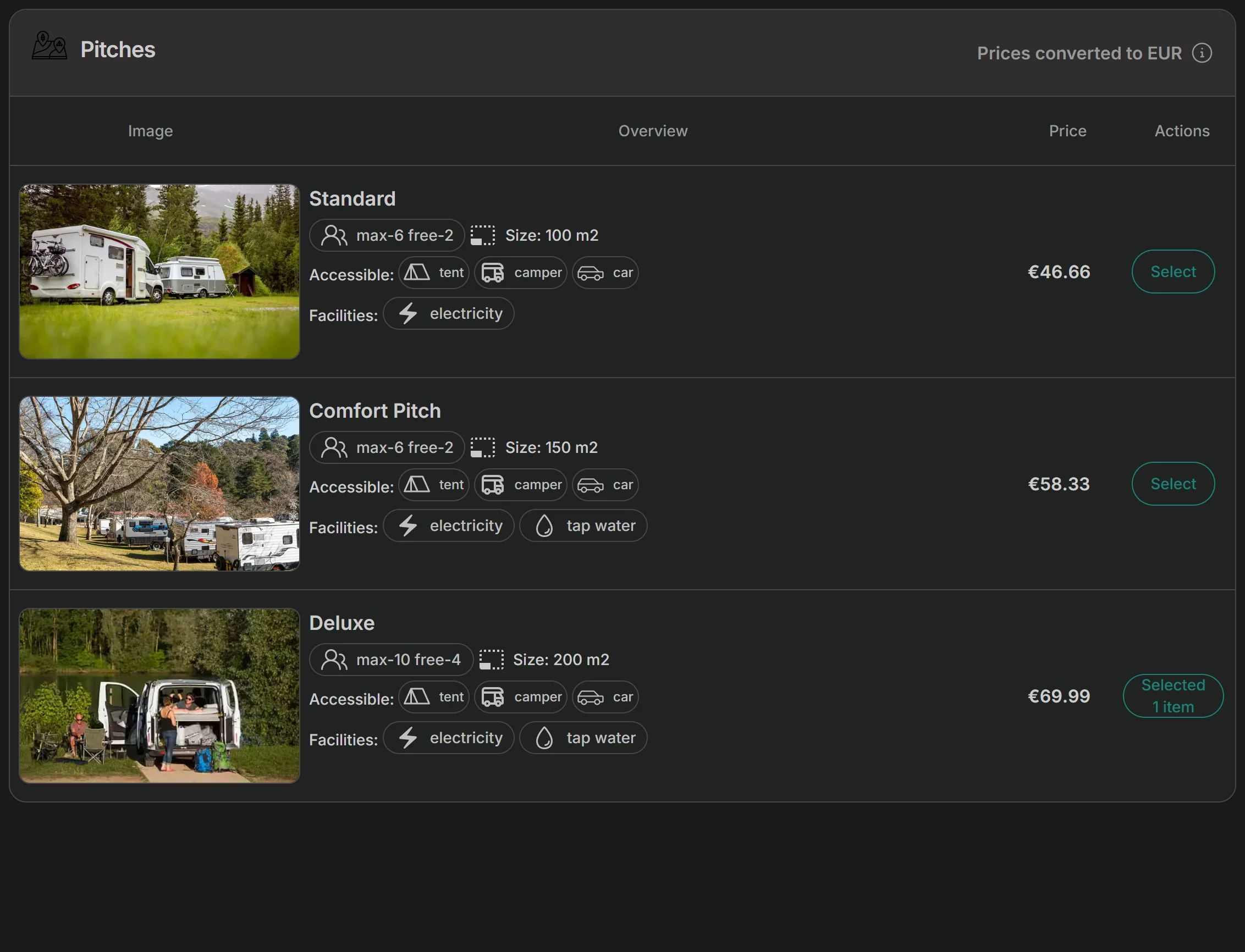The image size is (1245, 952).
Task: Click the Deluxe pitch title
Action: click(x=342, y=623)
